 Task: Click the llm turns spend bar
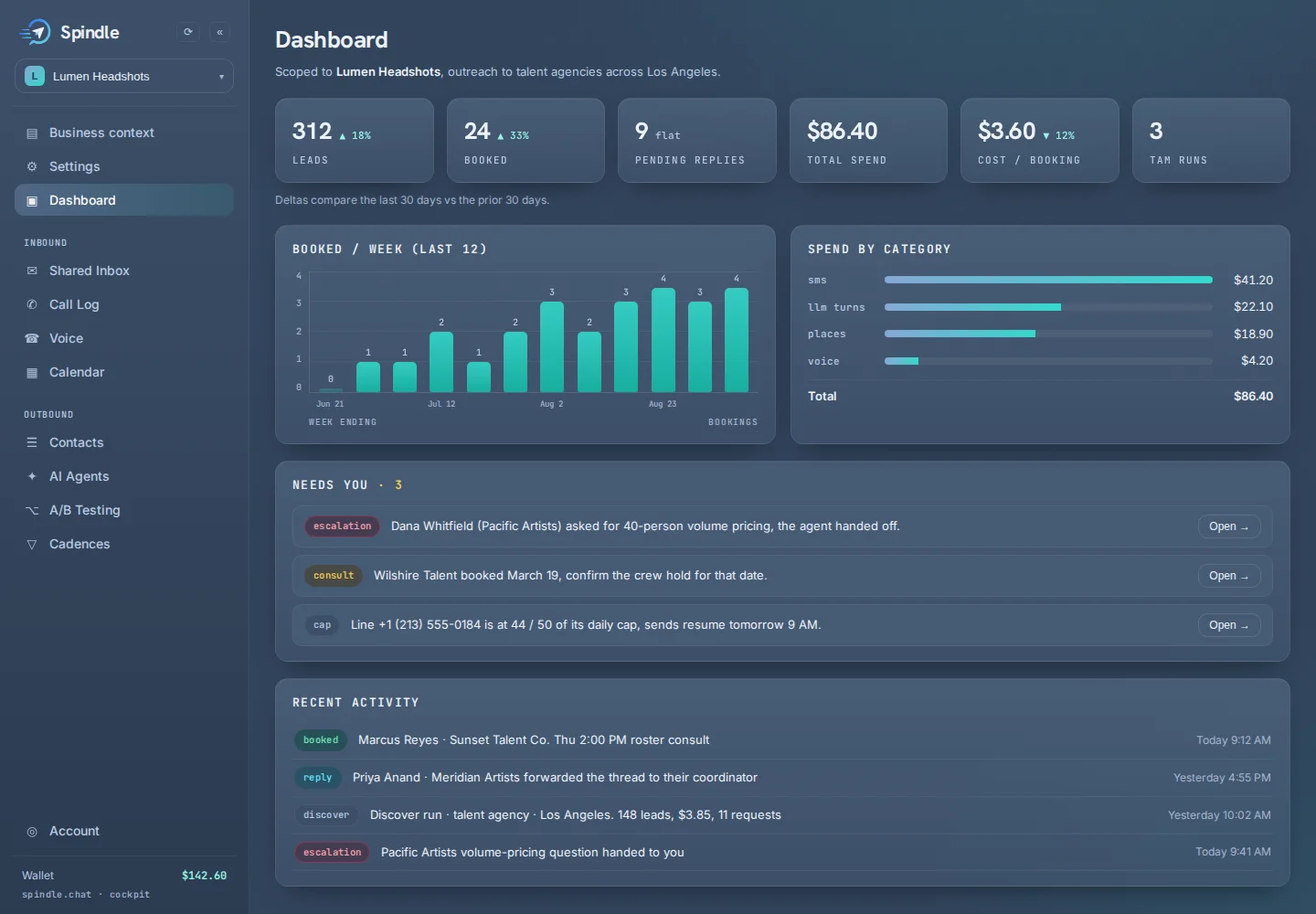tap(1048, 307)
